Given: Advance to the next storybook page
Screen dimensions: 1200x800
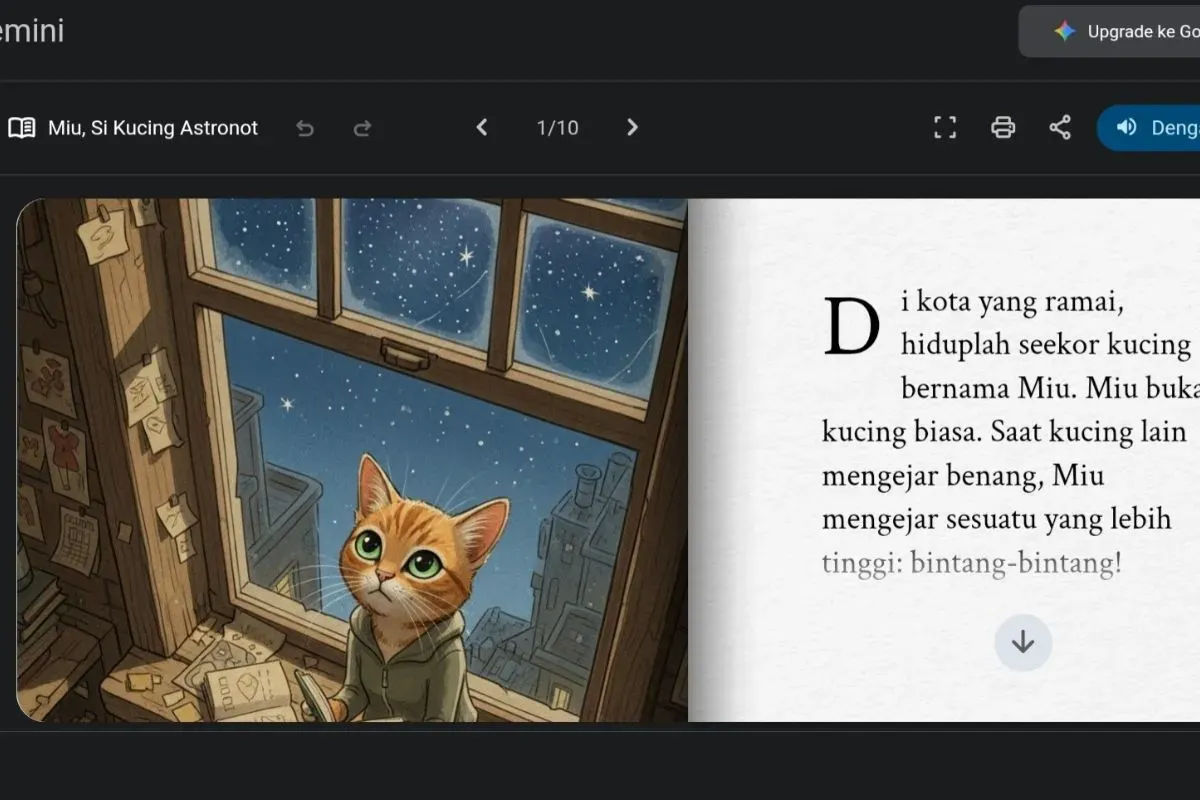Looking at the screenshot, I should tap(632, 127).
